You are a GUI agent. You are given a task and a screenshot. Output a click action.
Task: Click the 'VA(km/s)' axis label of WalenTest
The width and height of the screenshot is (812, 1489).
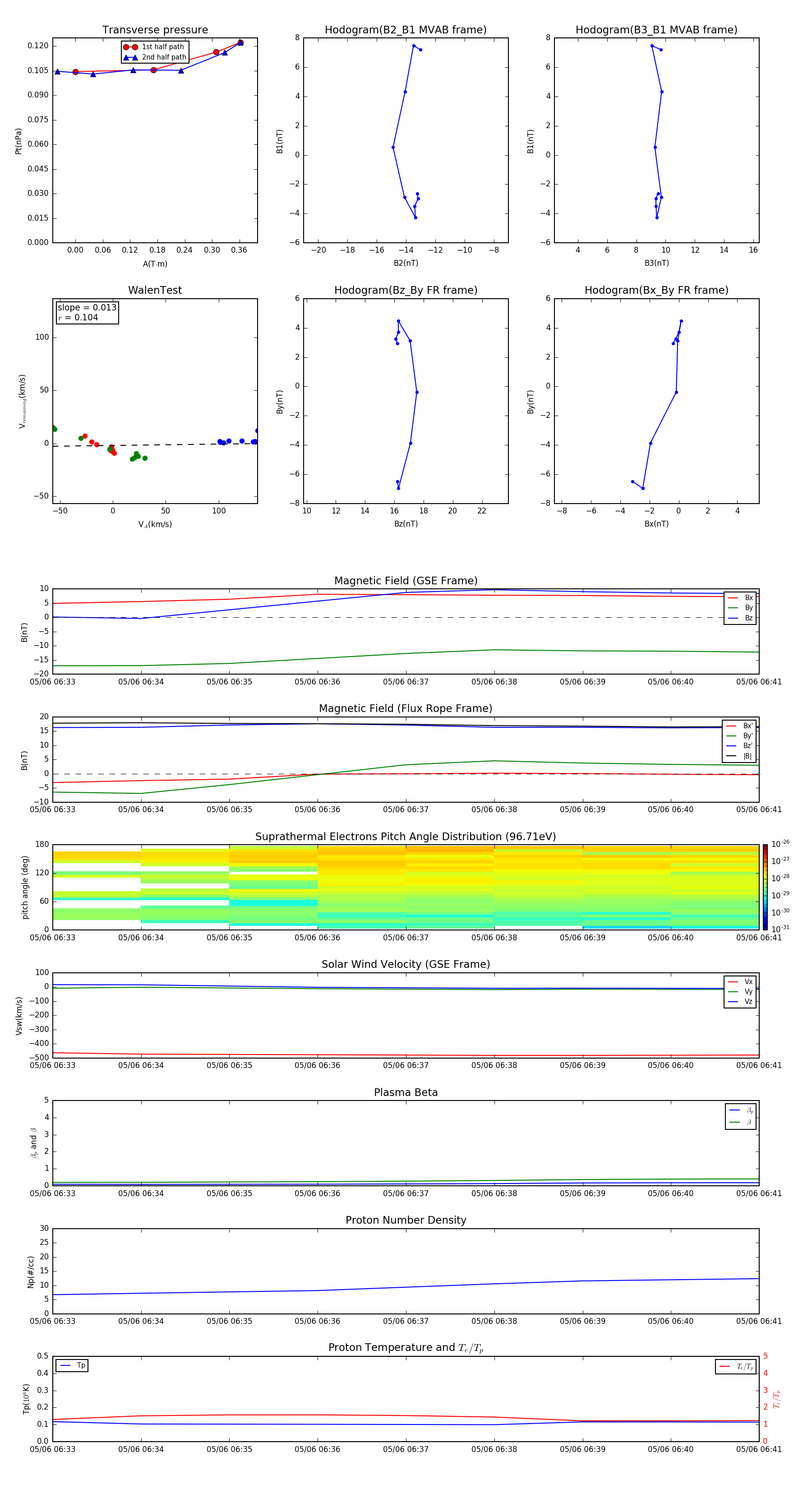coord(155,524)
